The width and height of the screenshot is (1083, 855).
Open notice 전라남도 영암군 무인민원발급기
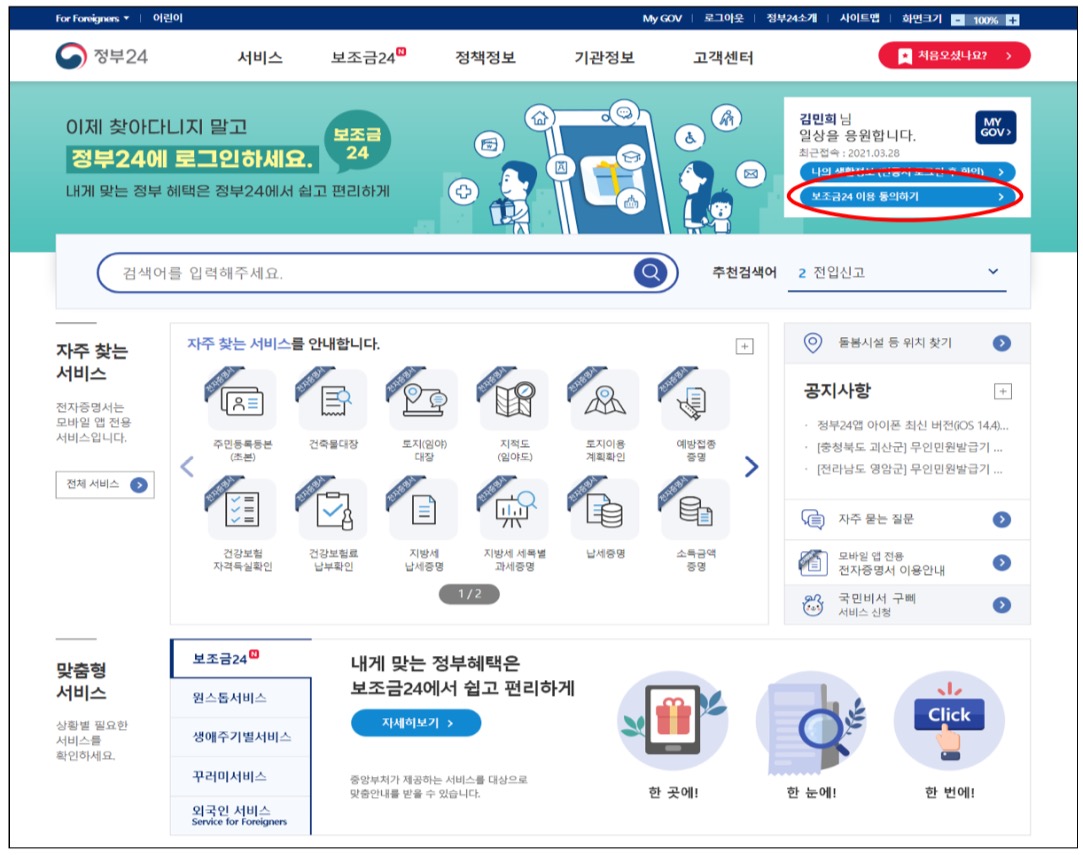(910, 470)
